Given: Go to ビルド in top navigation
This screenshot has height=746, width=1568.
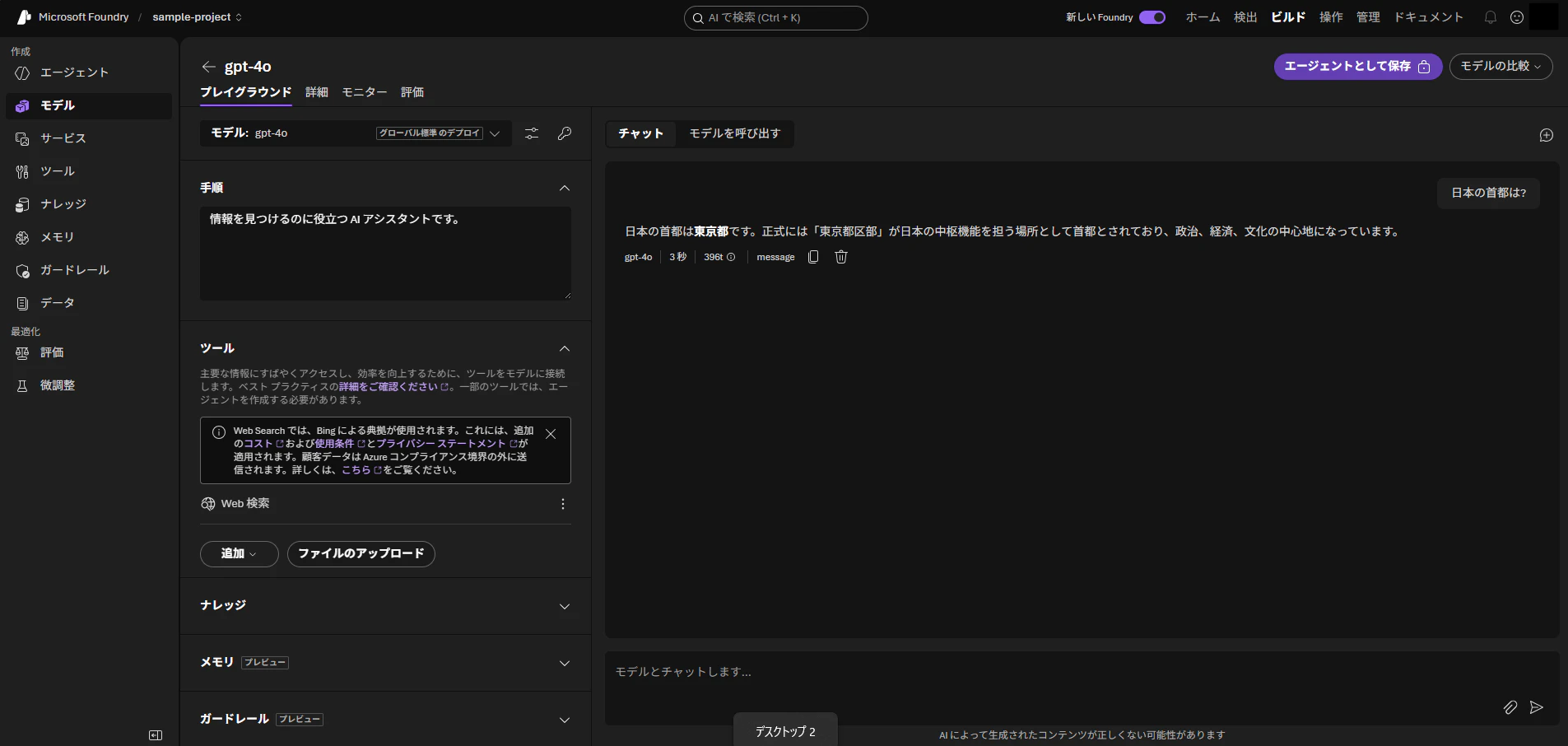Looking at the screenshot, I should coord(1288,17).
